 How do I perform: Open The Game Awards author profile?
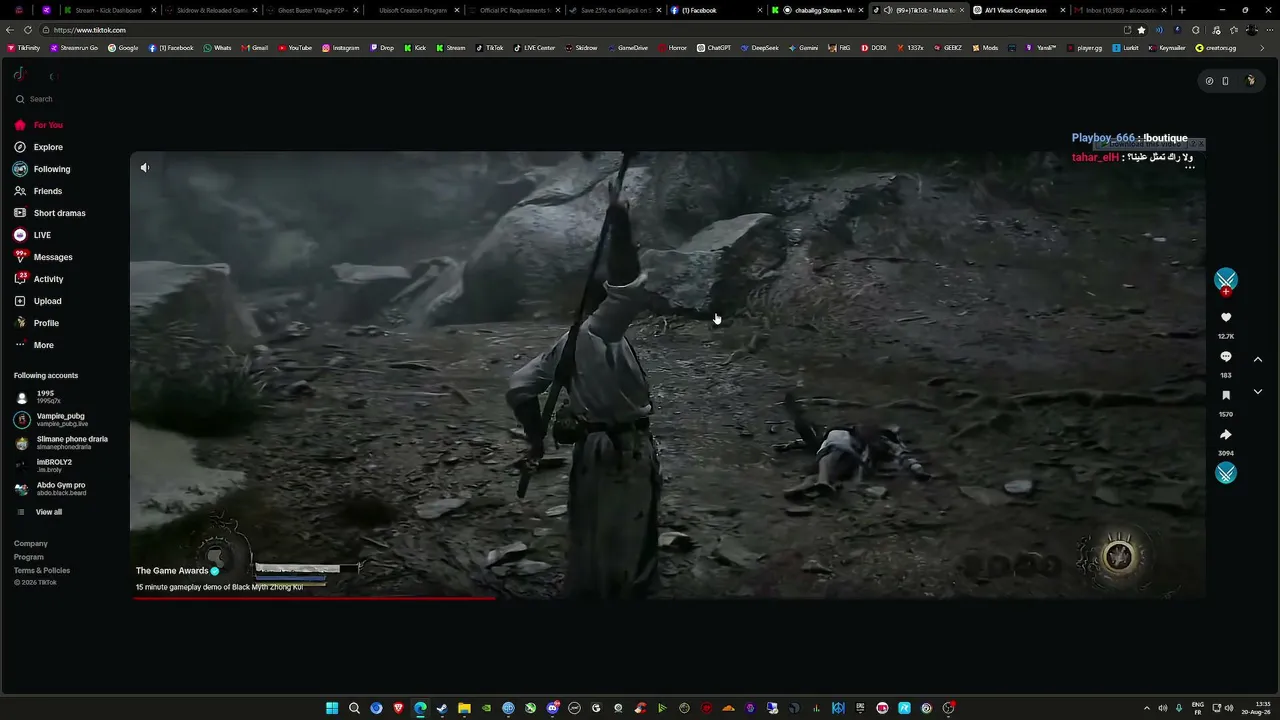point(172,571)
